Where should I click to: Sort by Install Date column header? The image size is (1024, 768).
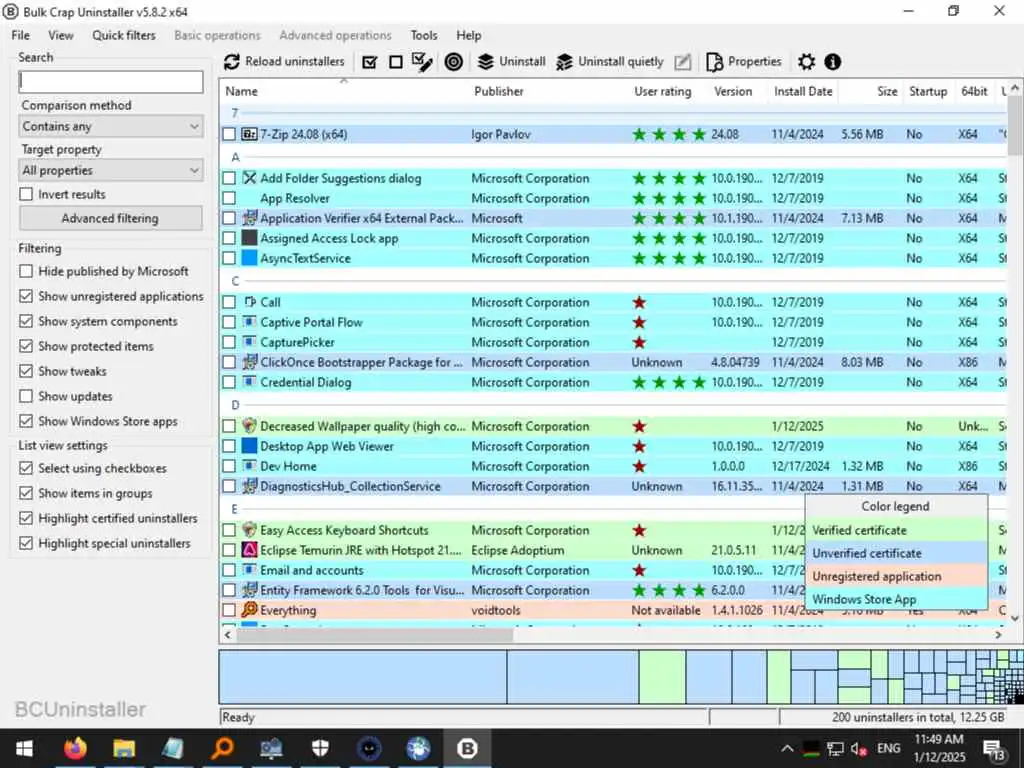803,91
